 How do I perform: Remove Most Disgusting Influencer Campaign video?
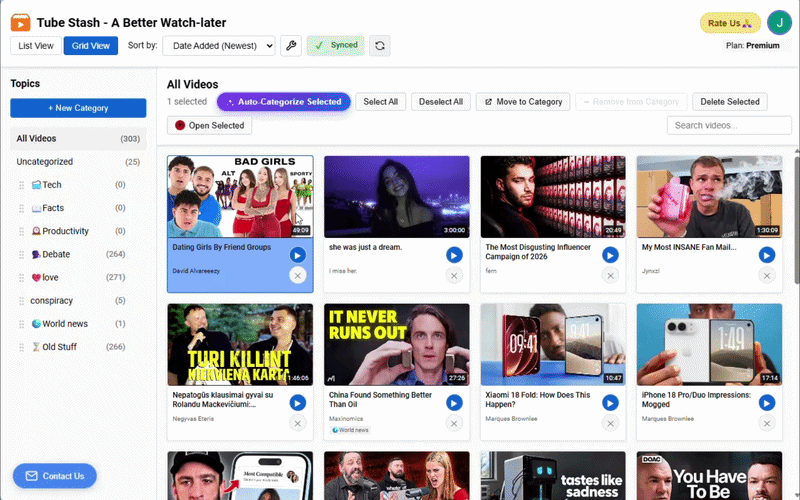[x=610, y=276]
